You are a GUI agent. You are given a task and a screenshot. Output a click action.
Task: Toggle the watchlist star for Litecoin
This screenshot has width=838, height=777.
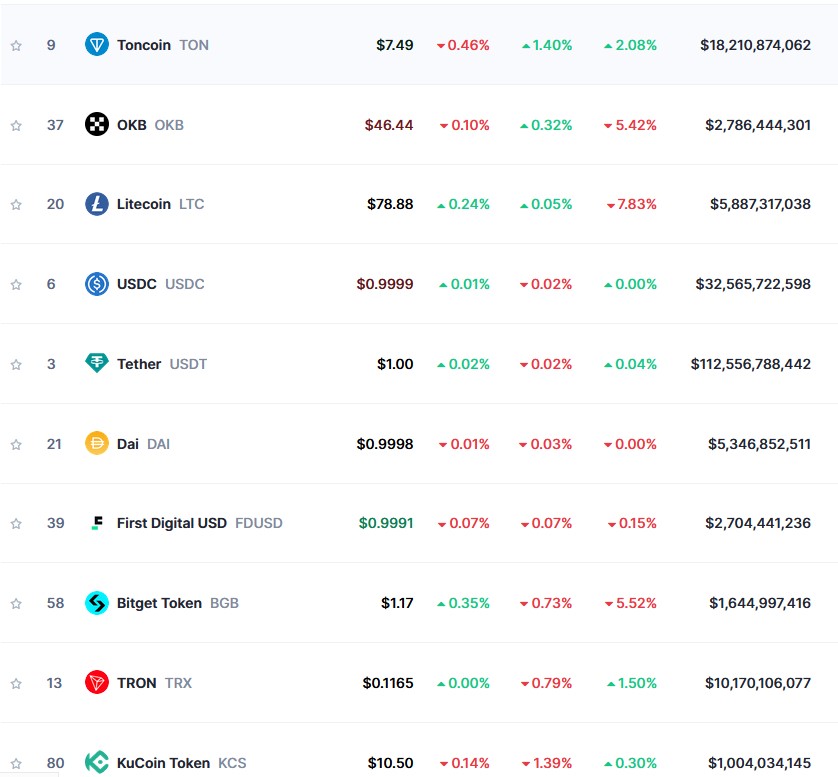coord(16,204)
